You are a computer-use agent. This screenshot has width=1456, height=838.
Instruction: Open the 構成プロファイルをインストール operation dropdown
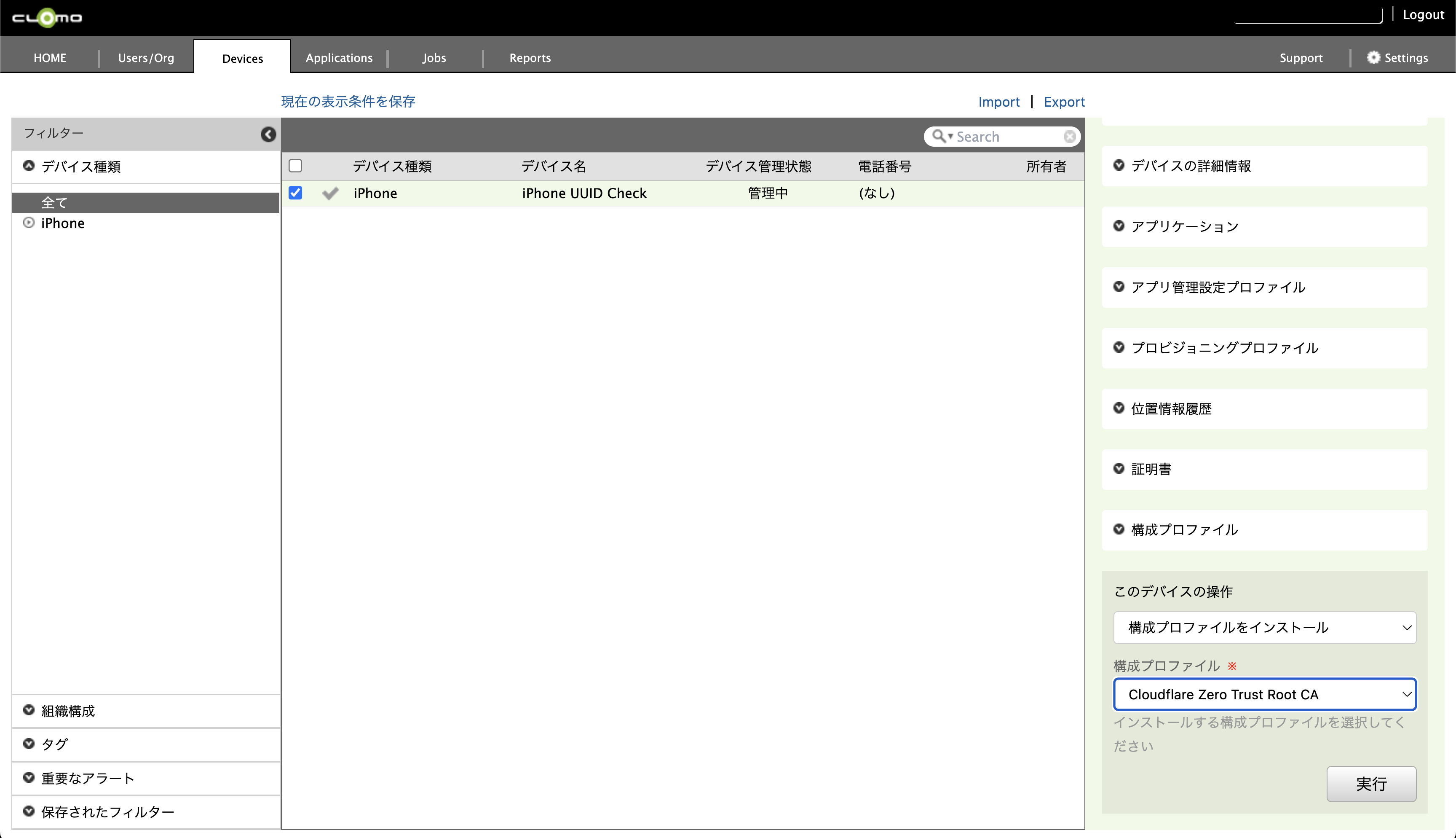(1264, 627)
